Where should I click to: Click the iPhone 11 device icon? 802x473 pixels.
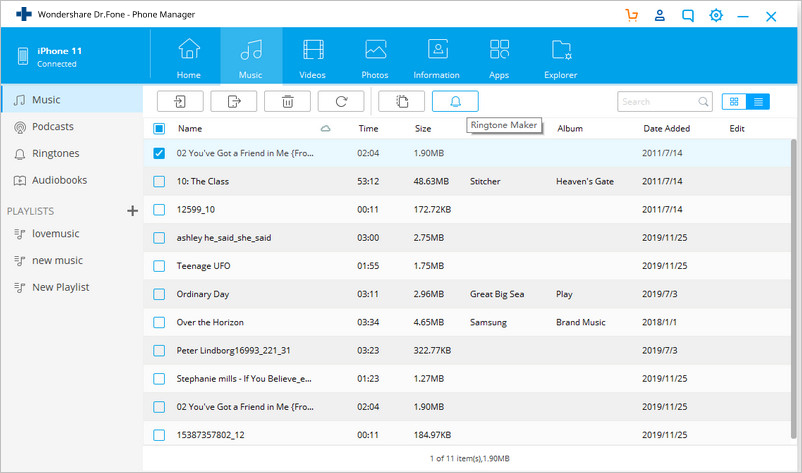23,56
